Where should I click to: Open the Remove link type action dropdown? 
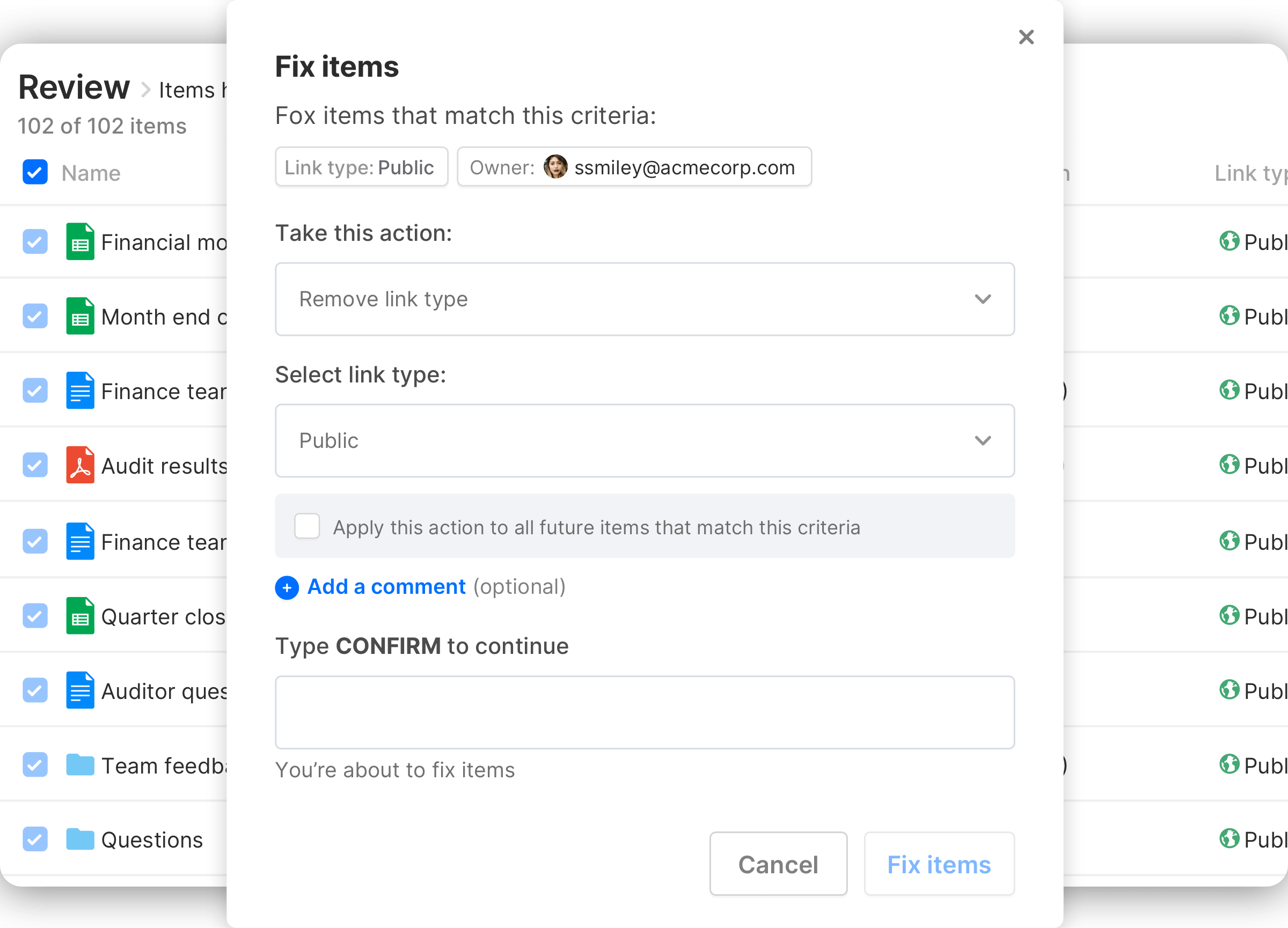tap(645, 299)
